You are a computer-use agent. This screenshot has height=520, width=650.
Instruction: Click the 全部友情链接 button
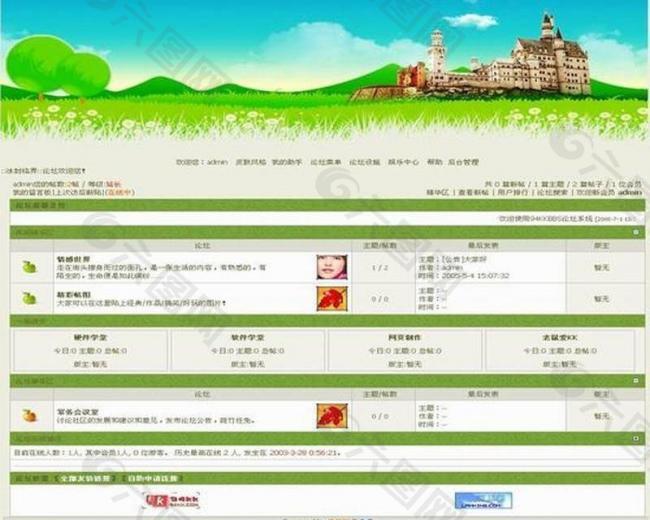(x=85, y=478)
